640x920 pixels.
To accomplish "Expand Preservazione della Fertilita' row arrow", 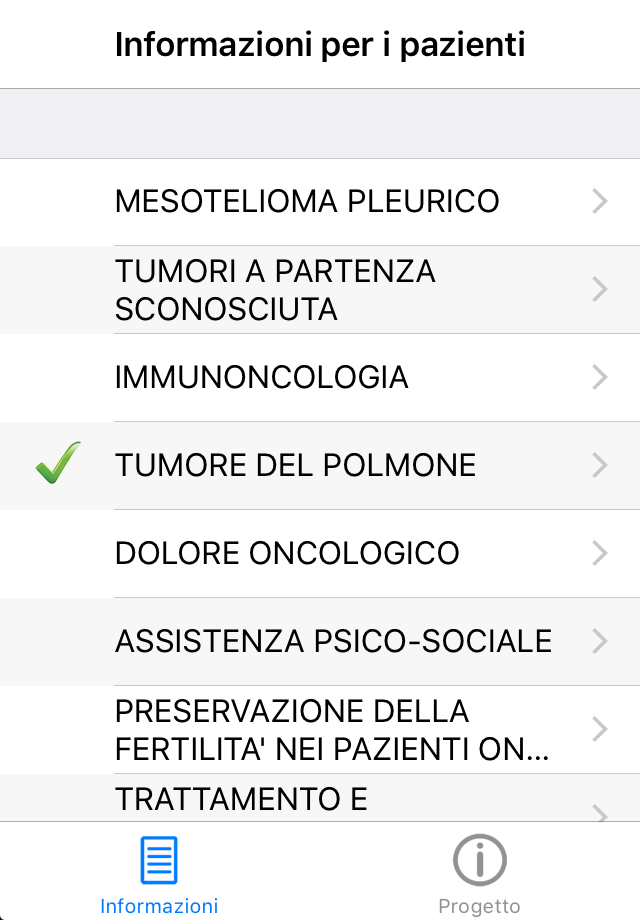I will [600, 729].
